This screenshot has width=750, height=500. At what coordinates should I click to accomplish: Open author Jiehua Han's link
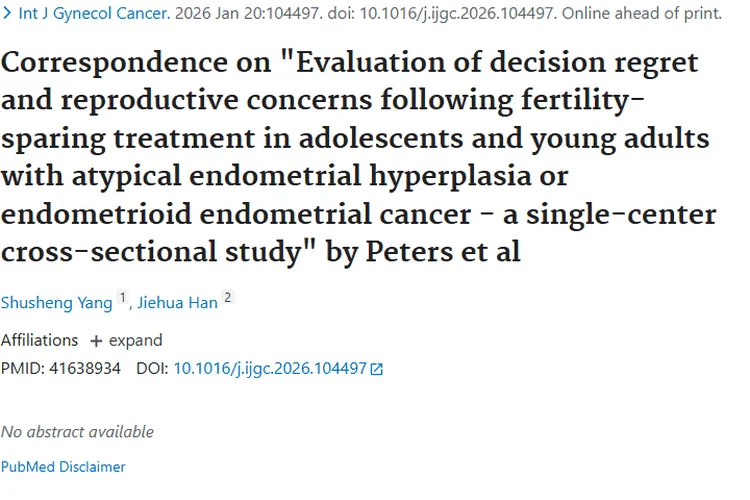pos(177,303)
